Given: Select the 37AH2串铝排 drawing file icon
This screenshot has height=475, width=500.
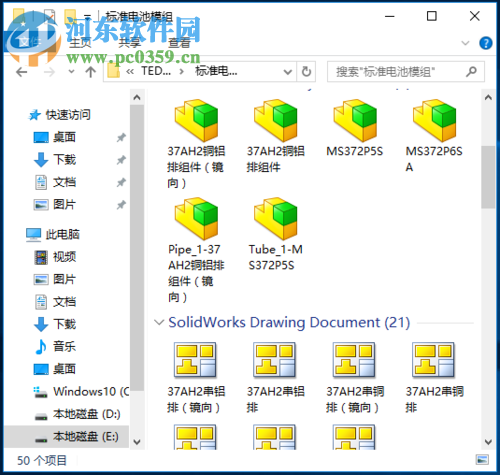Looking at the screenshot, I should click(275, 360).
